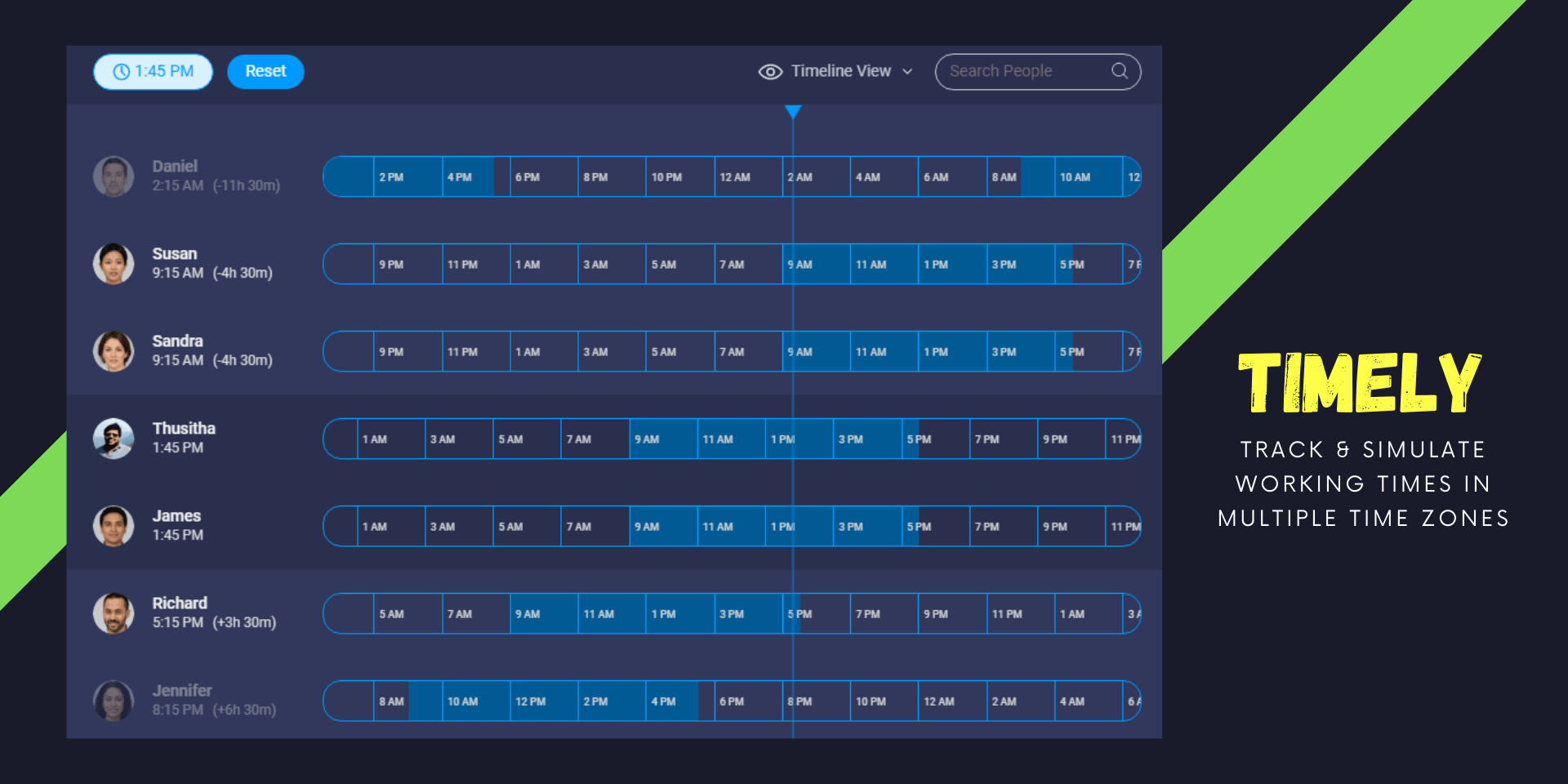Grab the blue time marker triangle
Screen dimensions: 1568x784
(x=793, y=112)
